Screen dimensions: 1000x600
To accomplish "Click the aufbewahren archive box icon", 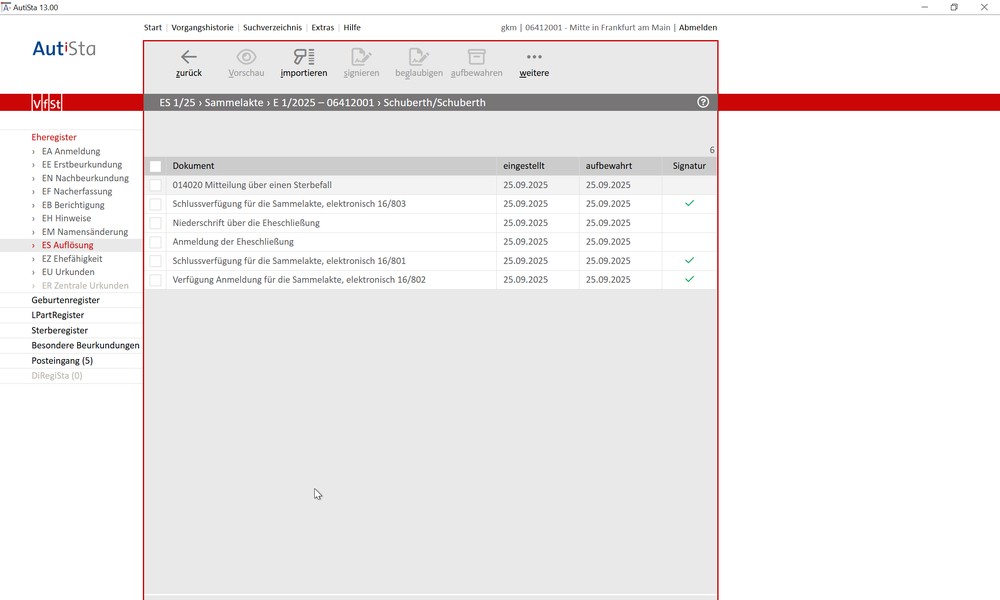I will (x=476, y=57).
